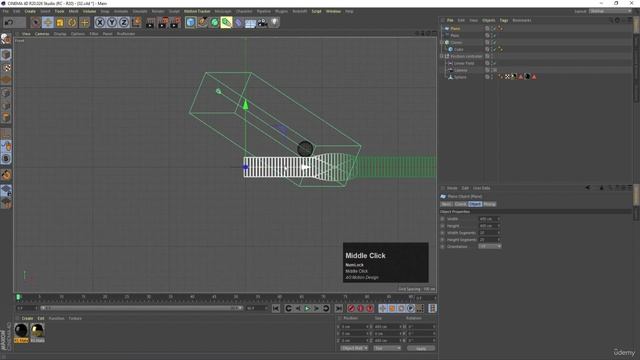Click the red Record Active Objects button
Viewport: 640px width, 360px height.
coord(351,309)
